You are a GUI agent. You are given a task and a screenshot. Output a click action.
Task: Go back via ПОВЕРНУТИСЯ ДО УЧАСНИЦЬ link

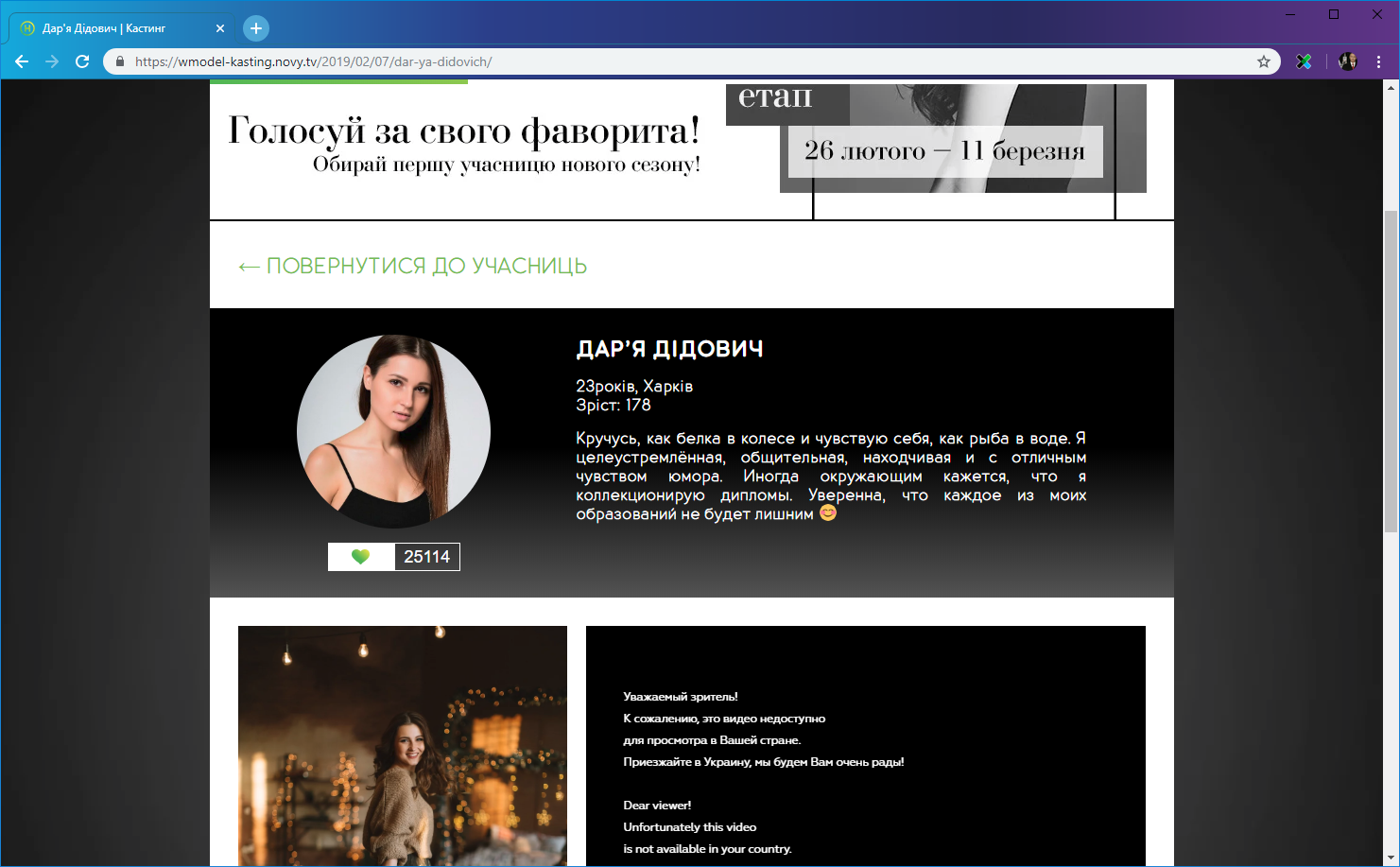click(413, 267)
